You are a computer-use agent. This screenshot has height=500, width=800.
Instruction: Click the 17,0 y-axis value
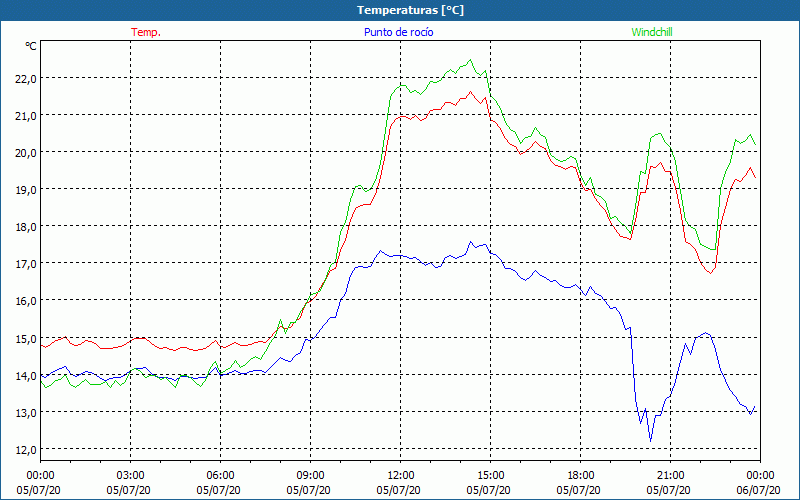(x=26, y=264)
